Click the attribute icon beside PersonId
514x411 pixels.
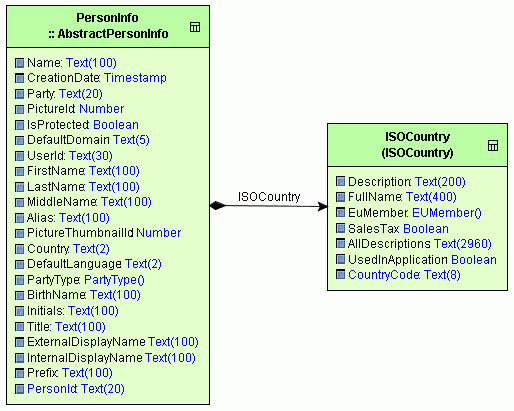tap(20, 389)
